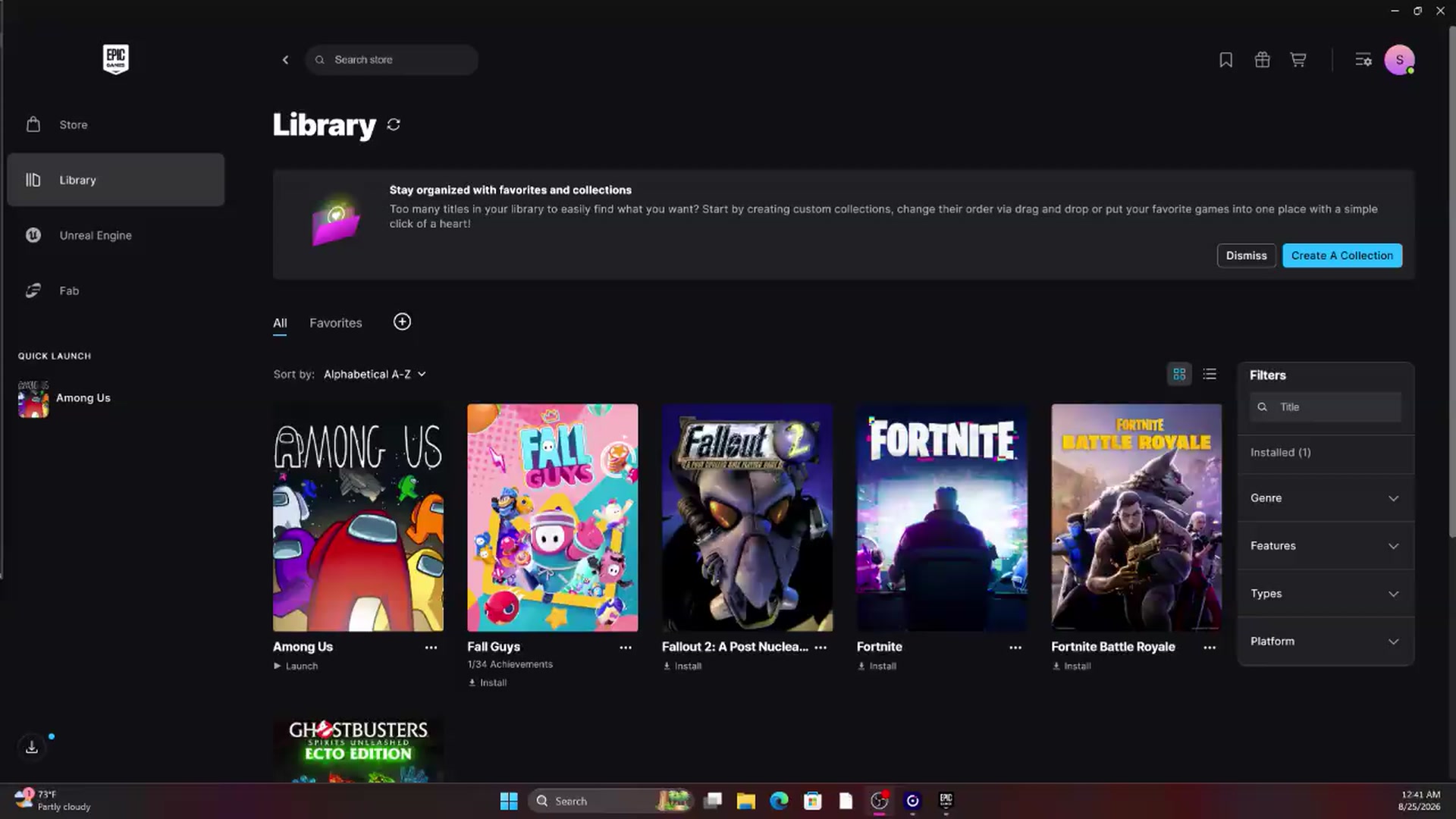Open the settings list icon

tap(1363, 60)
